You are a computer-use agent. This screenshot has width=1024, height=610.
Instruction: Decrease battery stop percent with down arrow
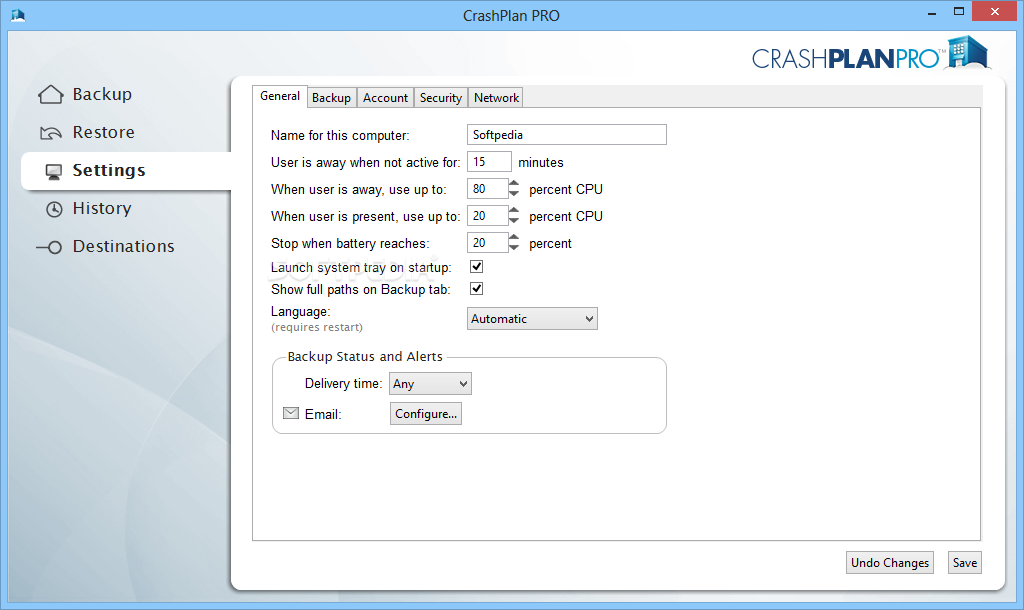pos(514,248)
